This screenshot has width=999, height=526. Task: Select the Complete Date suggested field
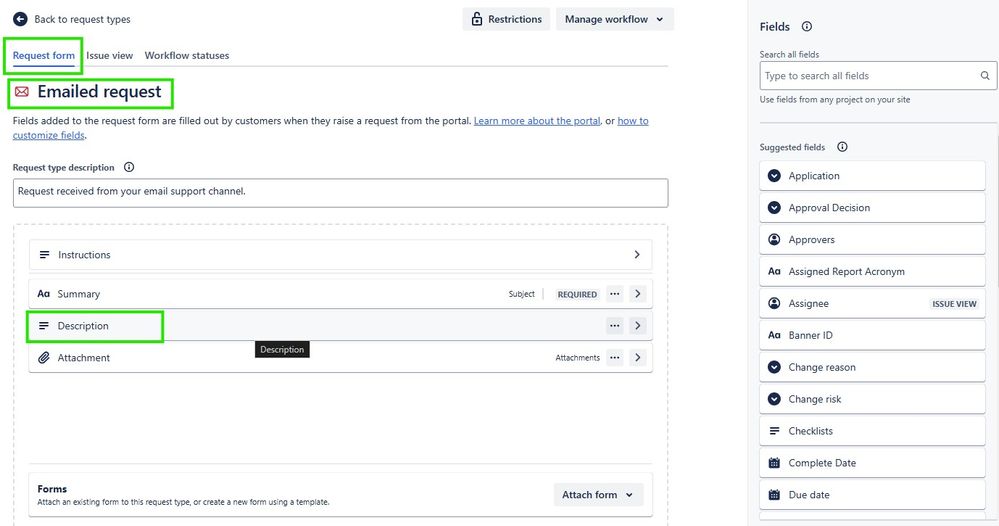pyautogui.click(x=872, y=463)
